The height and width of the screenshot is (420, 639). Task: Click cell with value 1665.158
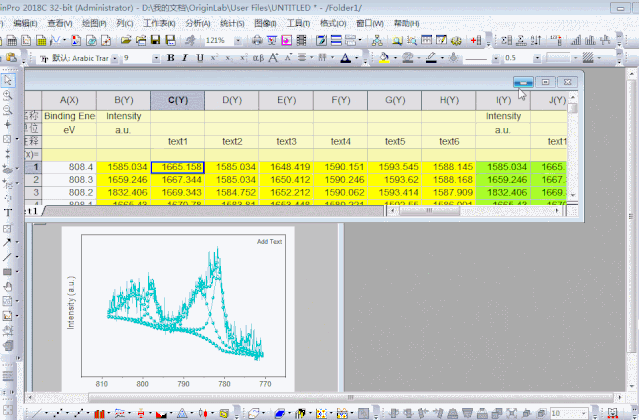coord(178,167)
